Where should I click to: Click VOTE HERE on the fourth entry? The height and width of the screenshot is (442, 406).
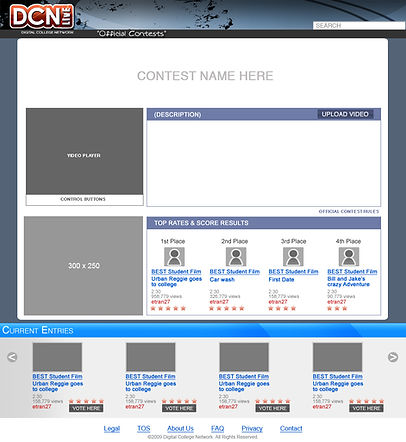coord(366,408)
